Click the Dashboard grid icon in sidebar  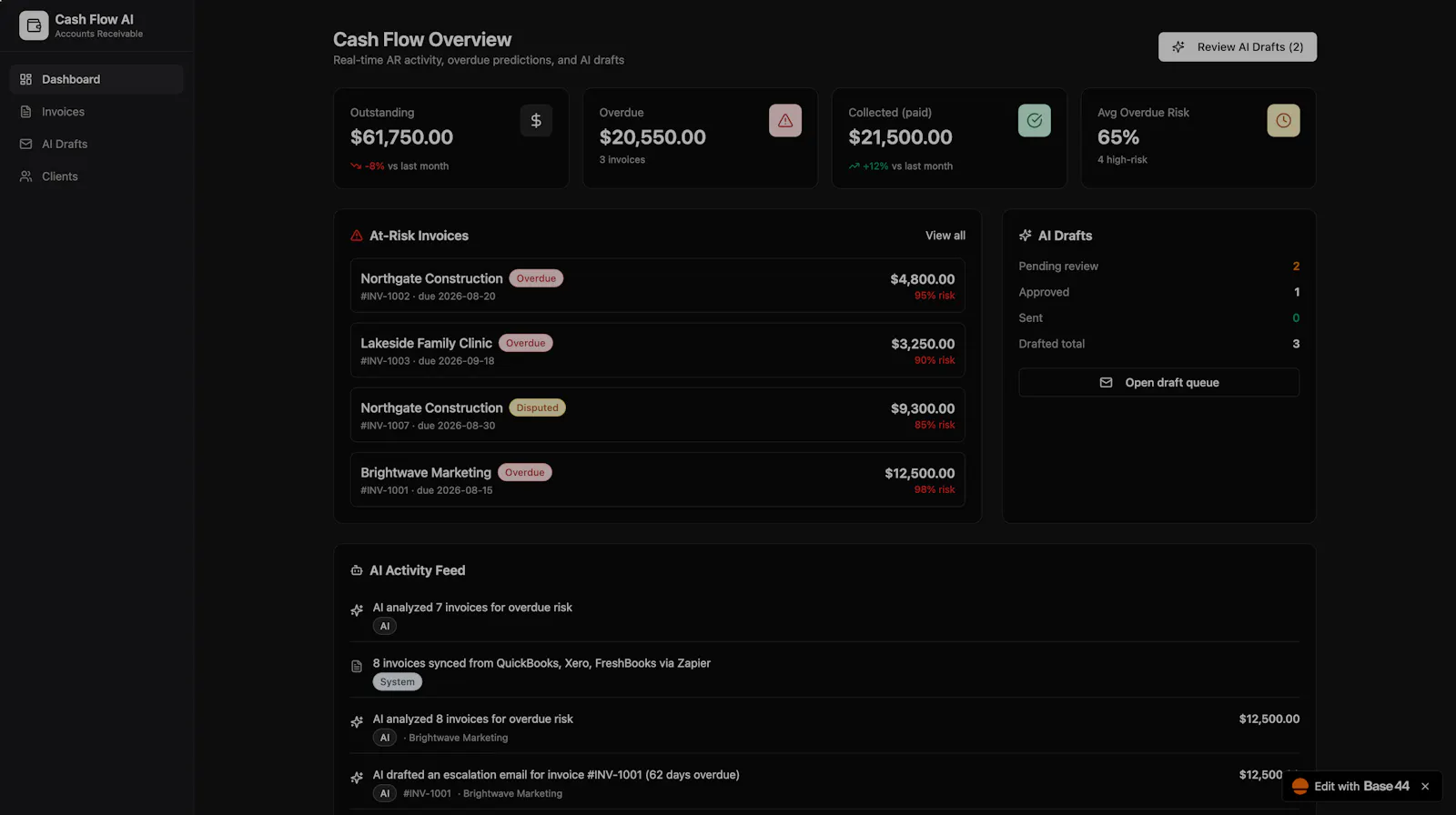pos(25,79)
